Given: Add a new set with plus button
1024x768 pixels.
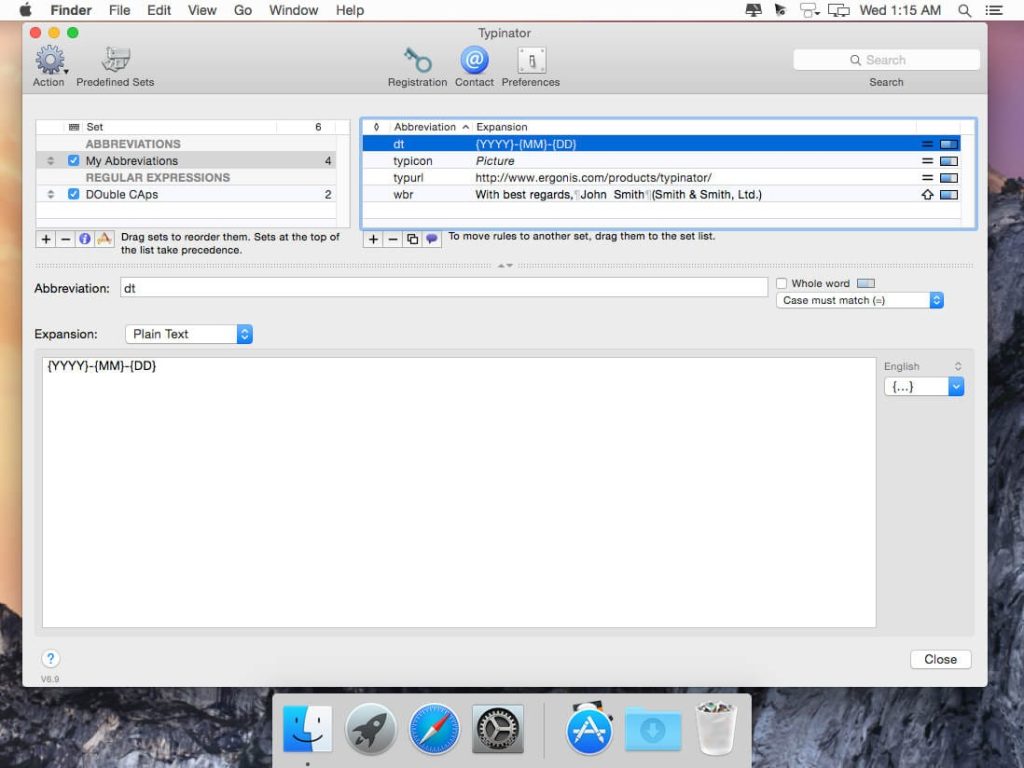Looking at the screenshot, I should 46,239.
